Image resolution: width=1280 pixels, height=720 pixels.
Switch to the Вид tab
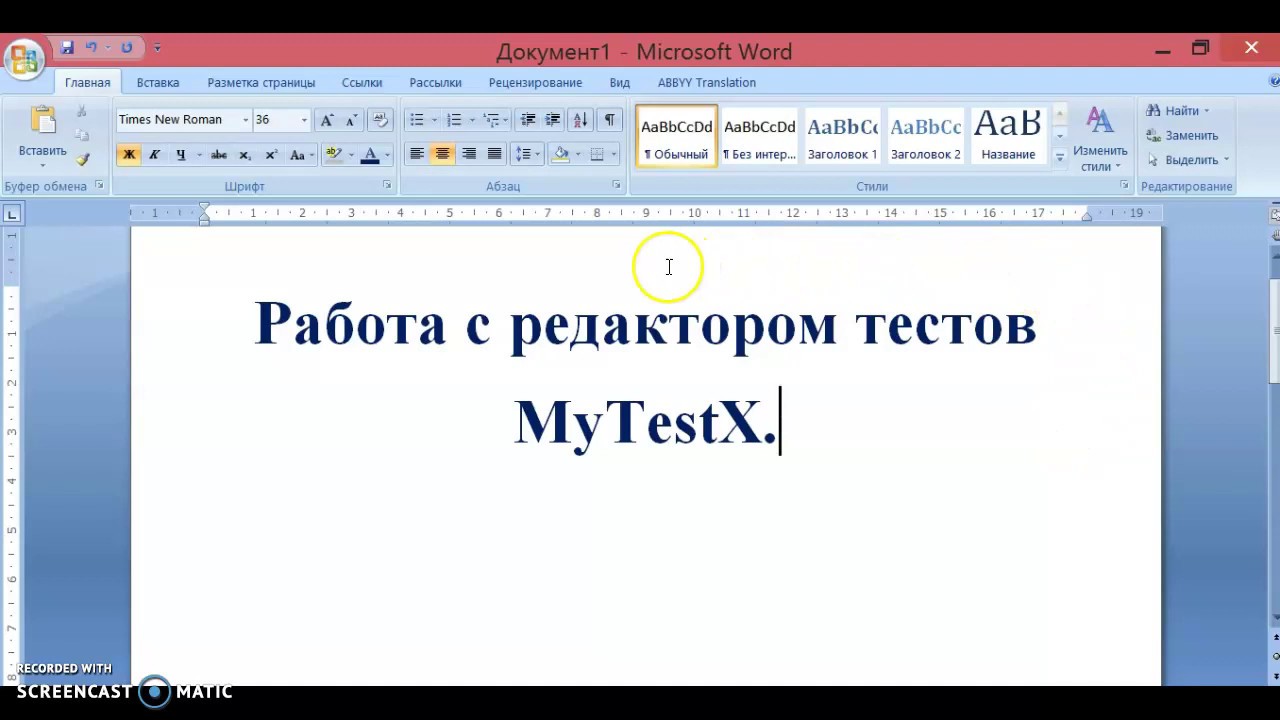click(x=619, y=83)
